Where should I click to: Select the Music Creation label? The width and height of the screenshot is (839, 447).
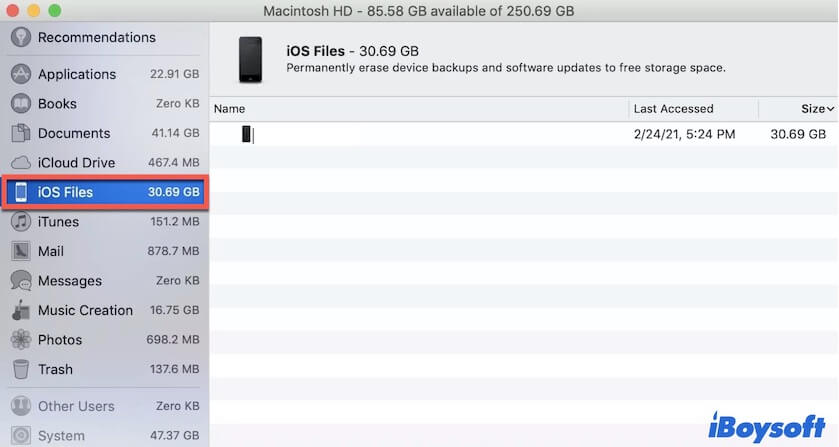[86, 310]
